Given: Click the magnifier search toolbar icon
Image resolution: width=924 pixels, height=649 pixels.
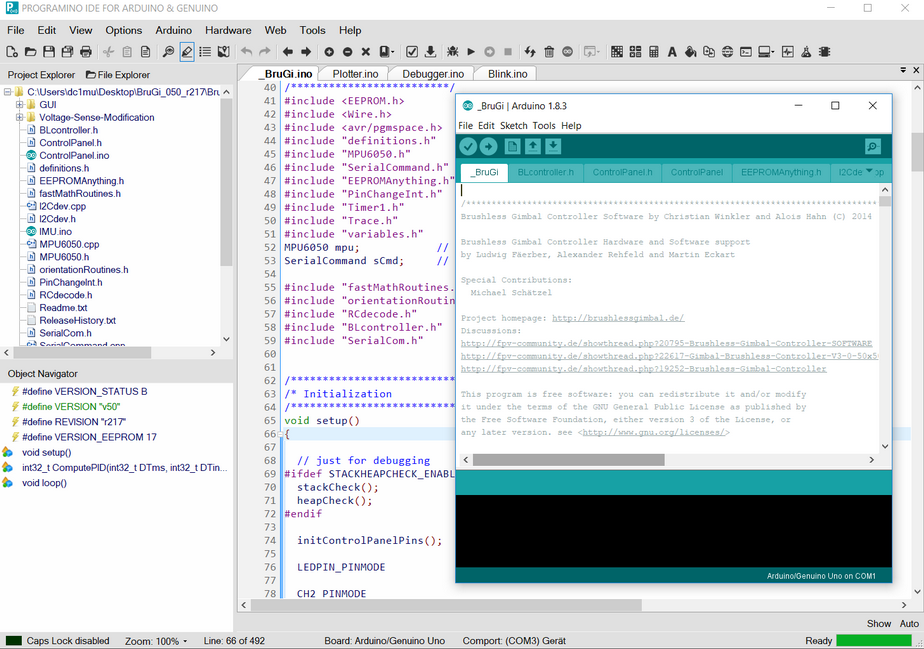Looking at the screenshot, I should click(168, 52).
